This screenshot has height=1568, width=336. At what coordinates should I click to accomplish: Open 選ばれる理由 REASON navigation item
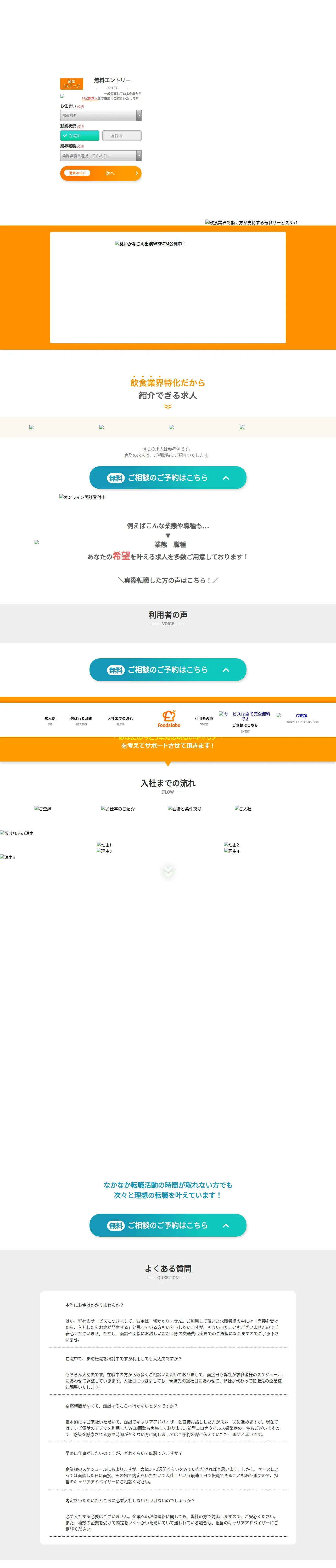point(81,721)
